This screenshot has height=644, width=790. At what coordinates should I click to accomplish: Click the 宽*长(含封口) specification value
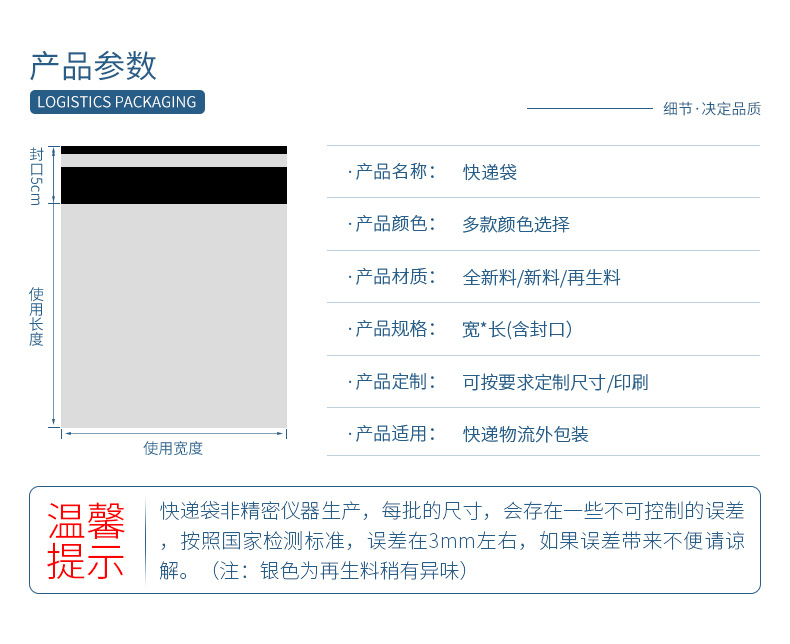(517, 329)
